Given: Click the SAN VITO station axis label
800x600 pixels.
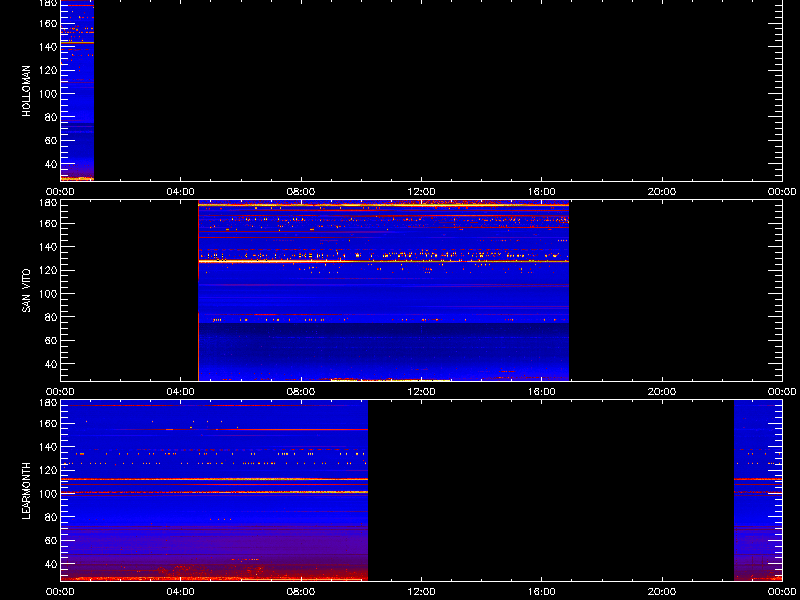Looking at the screenshot, I should [x=27, y=290].
